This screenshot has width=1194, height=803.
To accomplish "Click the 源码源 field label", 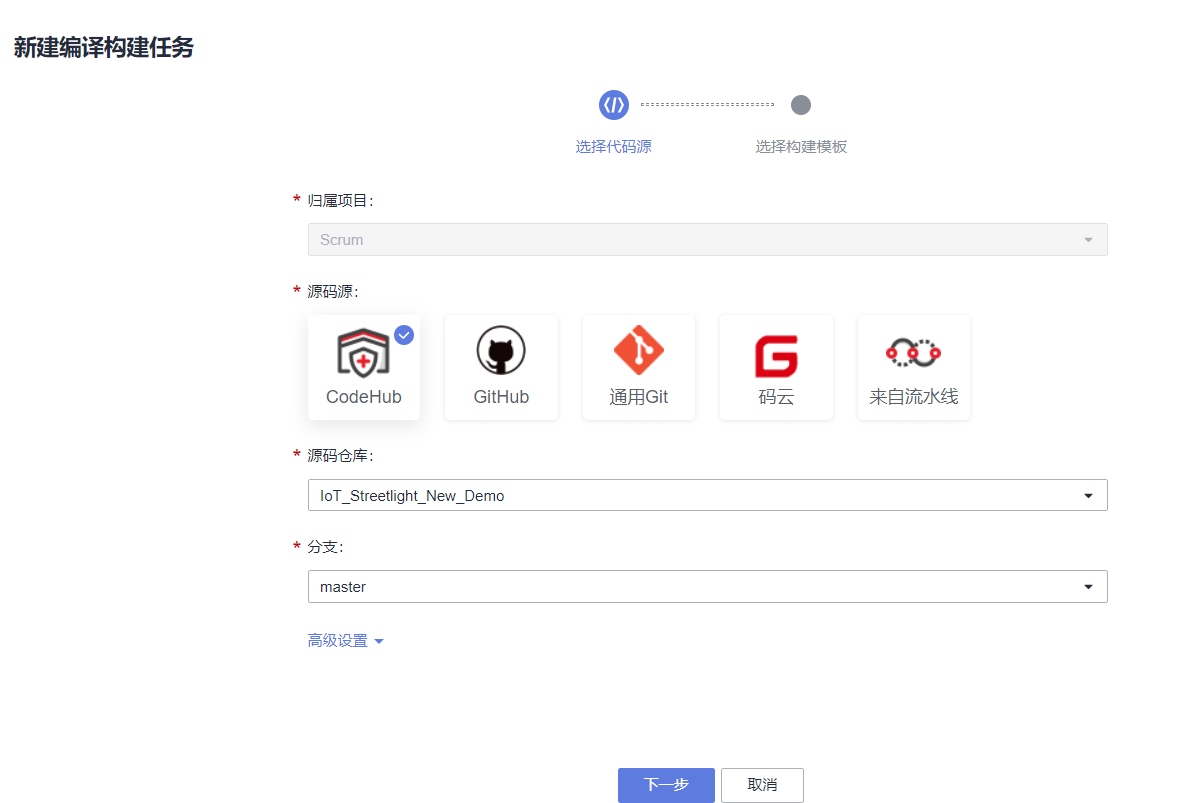I will point(333,292).
